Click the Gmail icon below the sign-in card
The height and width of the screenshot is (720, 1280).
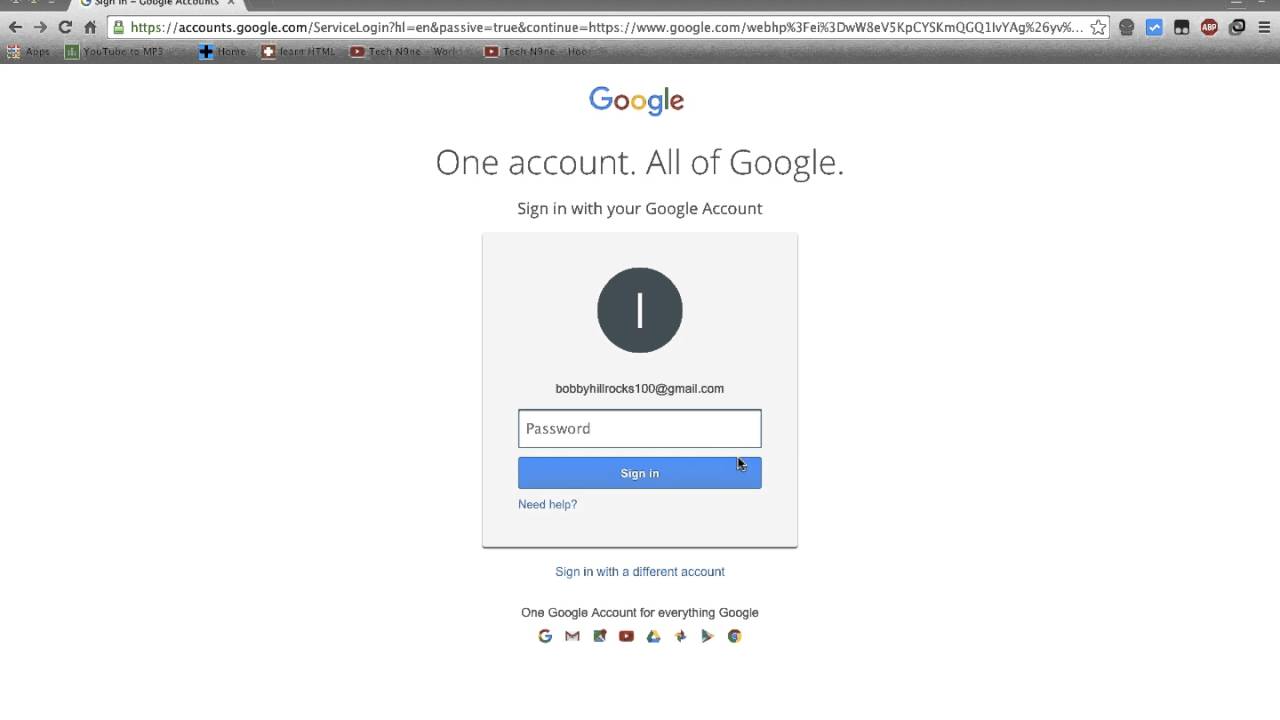pos(572,636)
